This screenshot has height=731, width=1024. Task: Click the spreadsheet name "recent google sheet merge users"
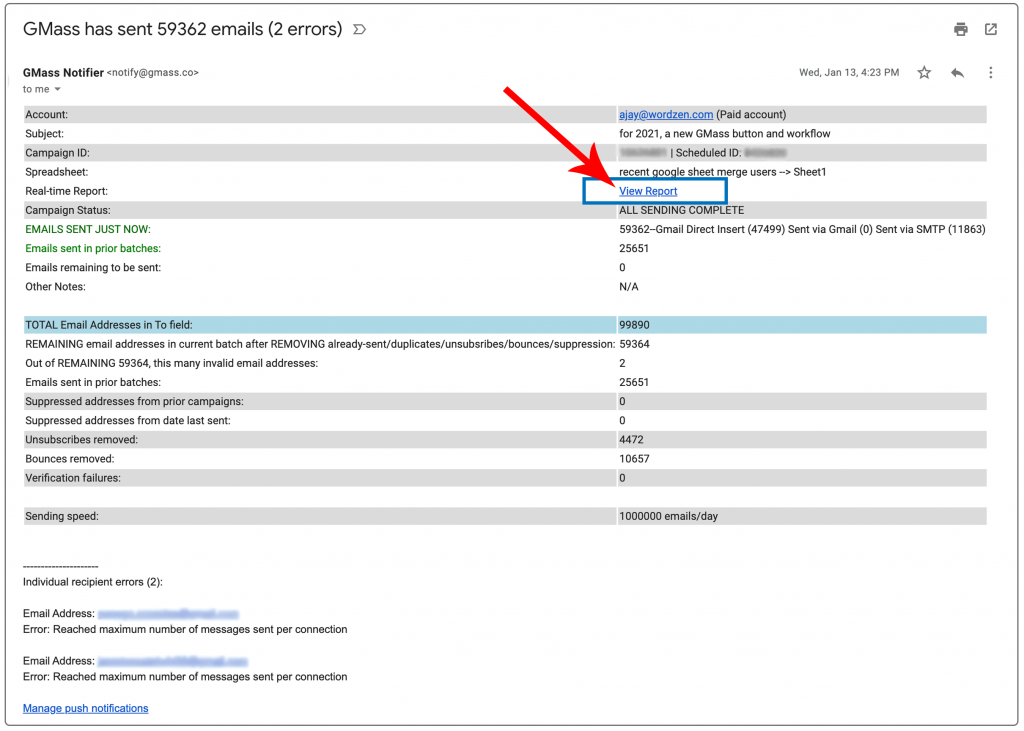tap(697, 172)
